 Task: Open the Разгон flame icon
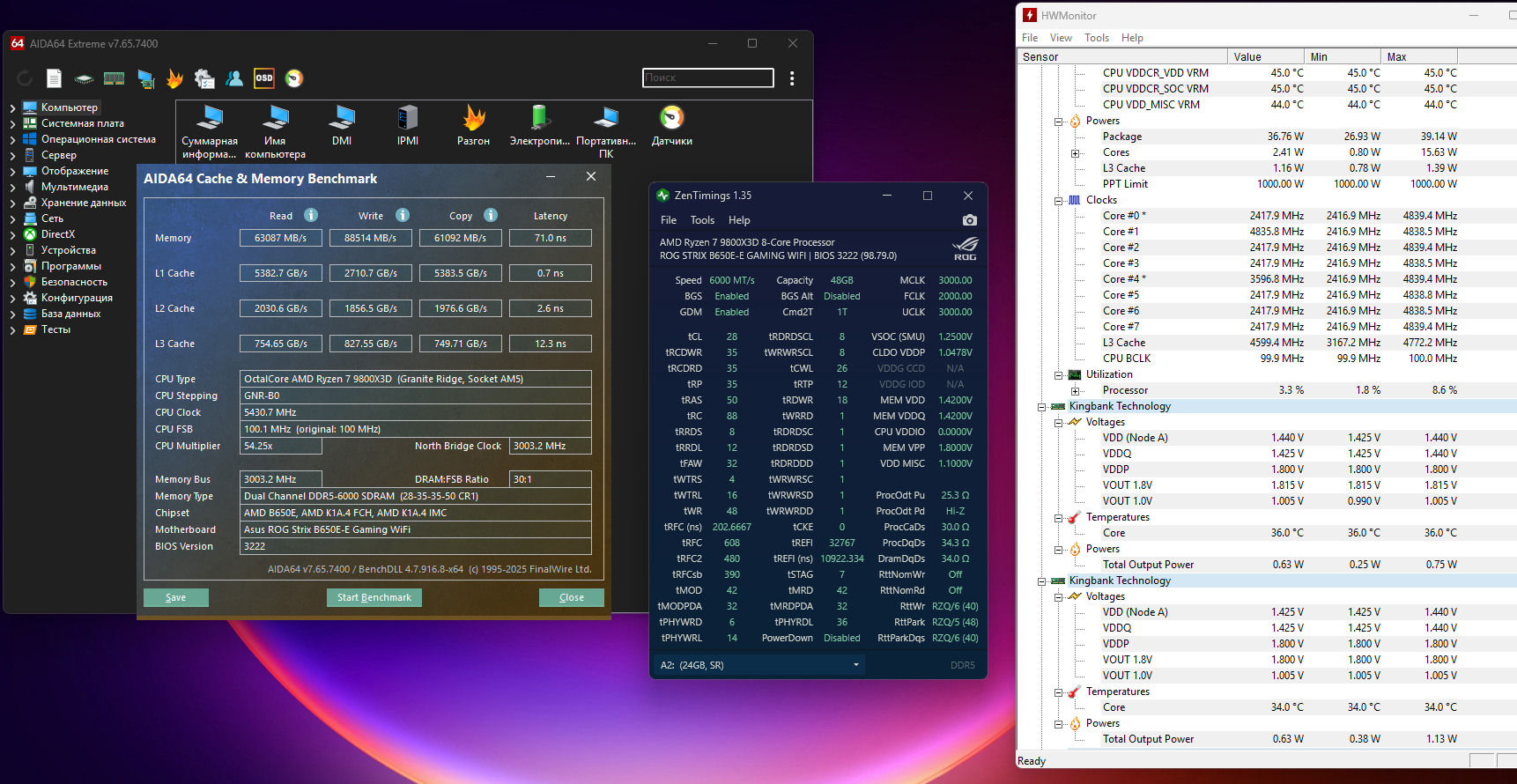coord(474,126)
